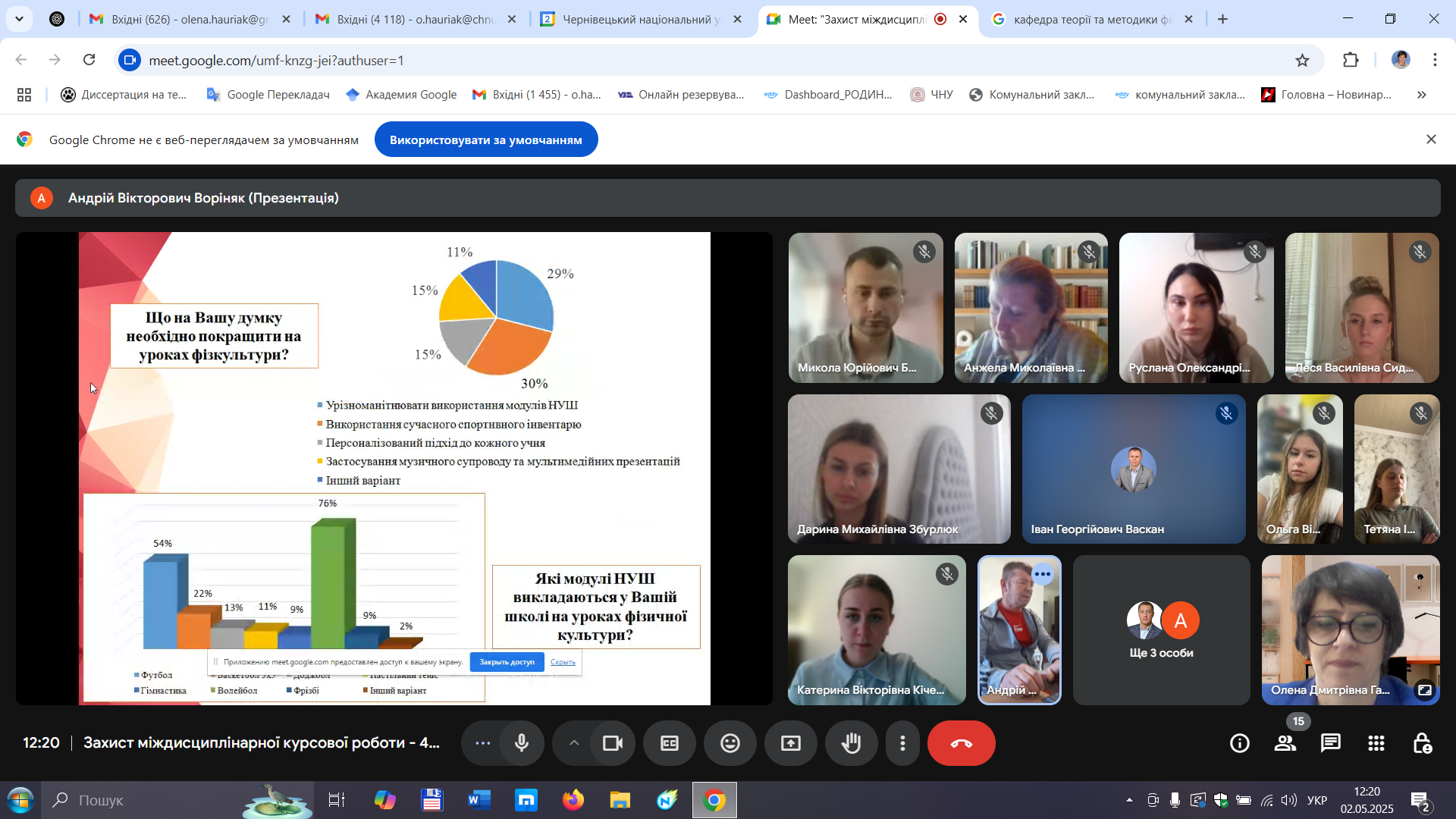Open meeting details info icon
The width and height of the screenshot is (1456, 819).
[x=1239, y=743]
